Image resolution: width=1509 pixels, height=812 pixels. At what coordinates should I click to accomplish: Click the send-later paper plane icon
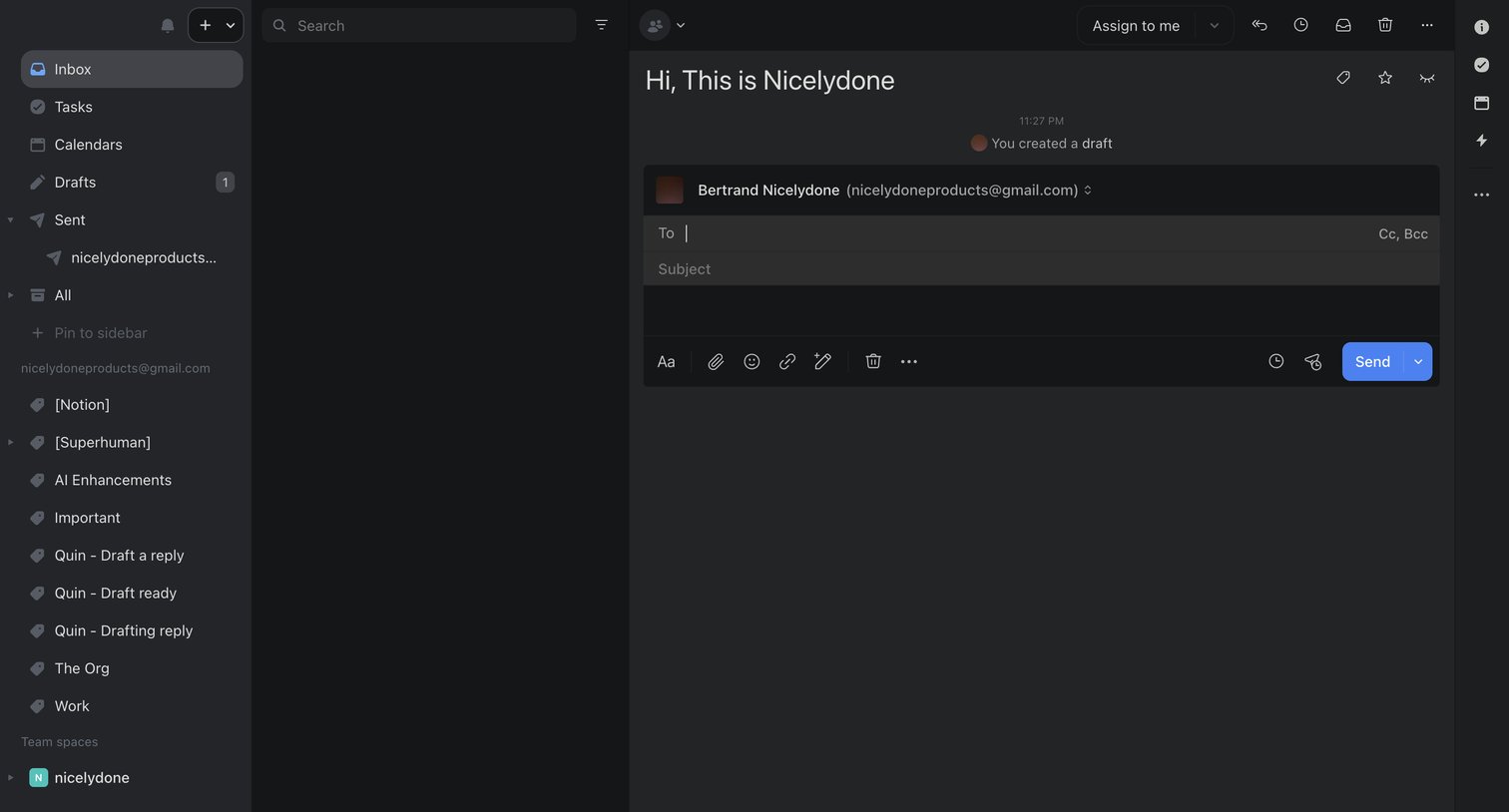pos(1313,362)
